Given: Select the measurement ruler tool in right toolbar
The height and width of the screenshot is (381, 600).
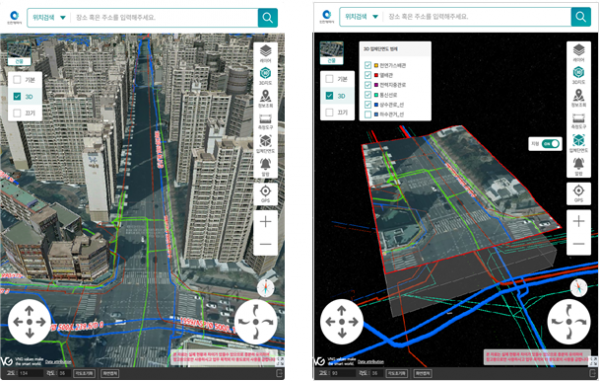Looking at the screenshot, I should pos(578,120).
